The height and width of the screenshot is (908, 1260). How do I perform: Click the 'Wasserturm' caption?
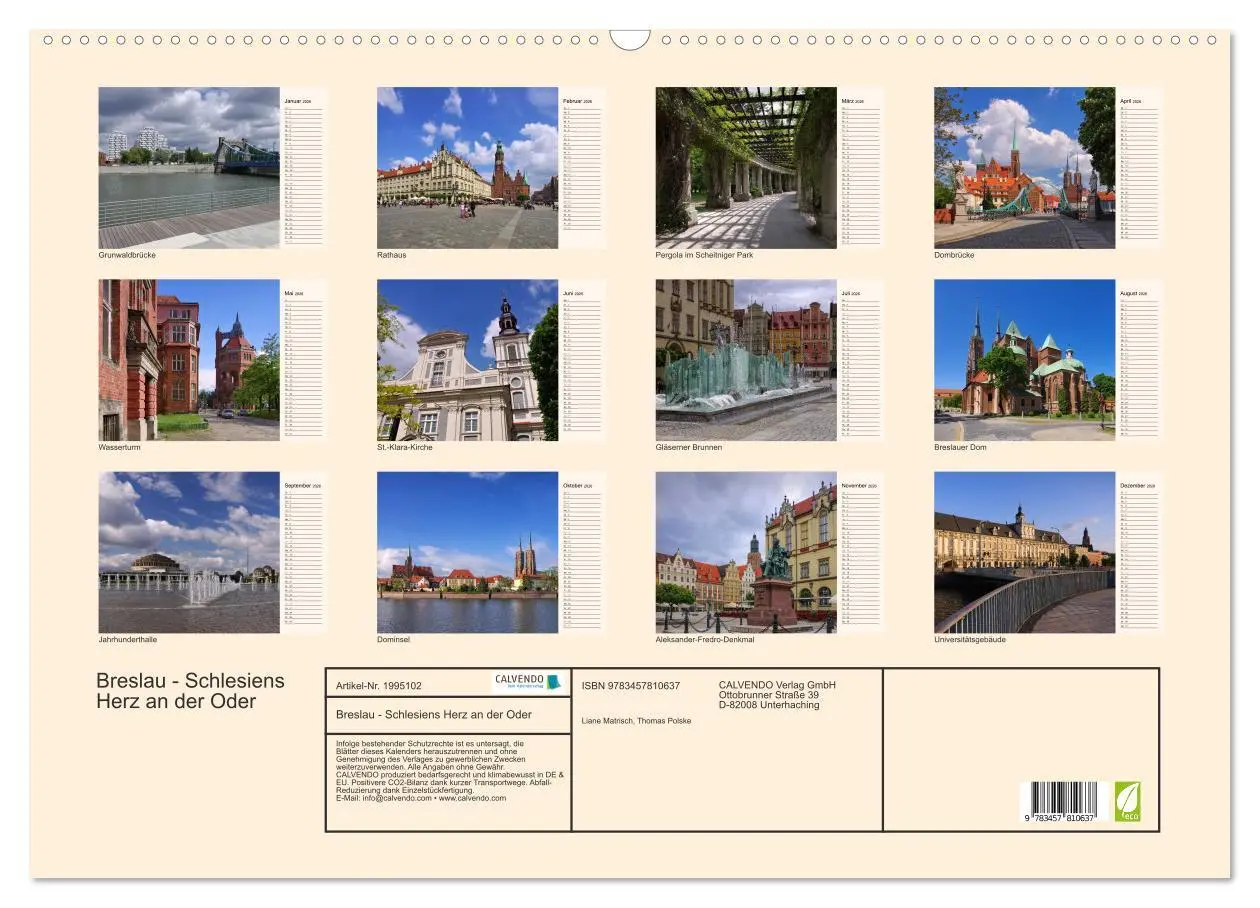pyautogui.click(x=118, y=447)
